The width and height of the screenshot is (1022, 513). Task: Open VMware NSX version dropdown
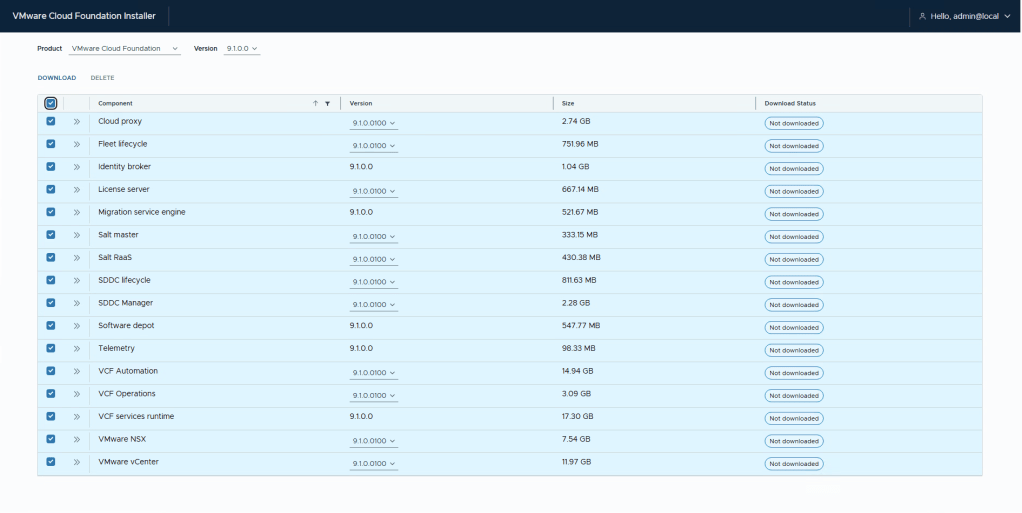click(373, 441)
